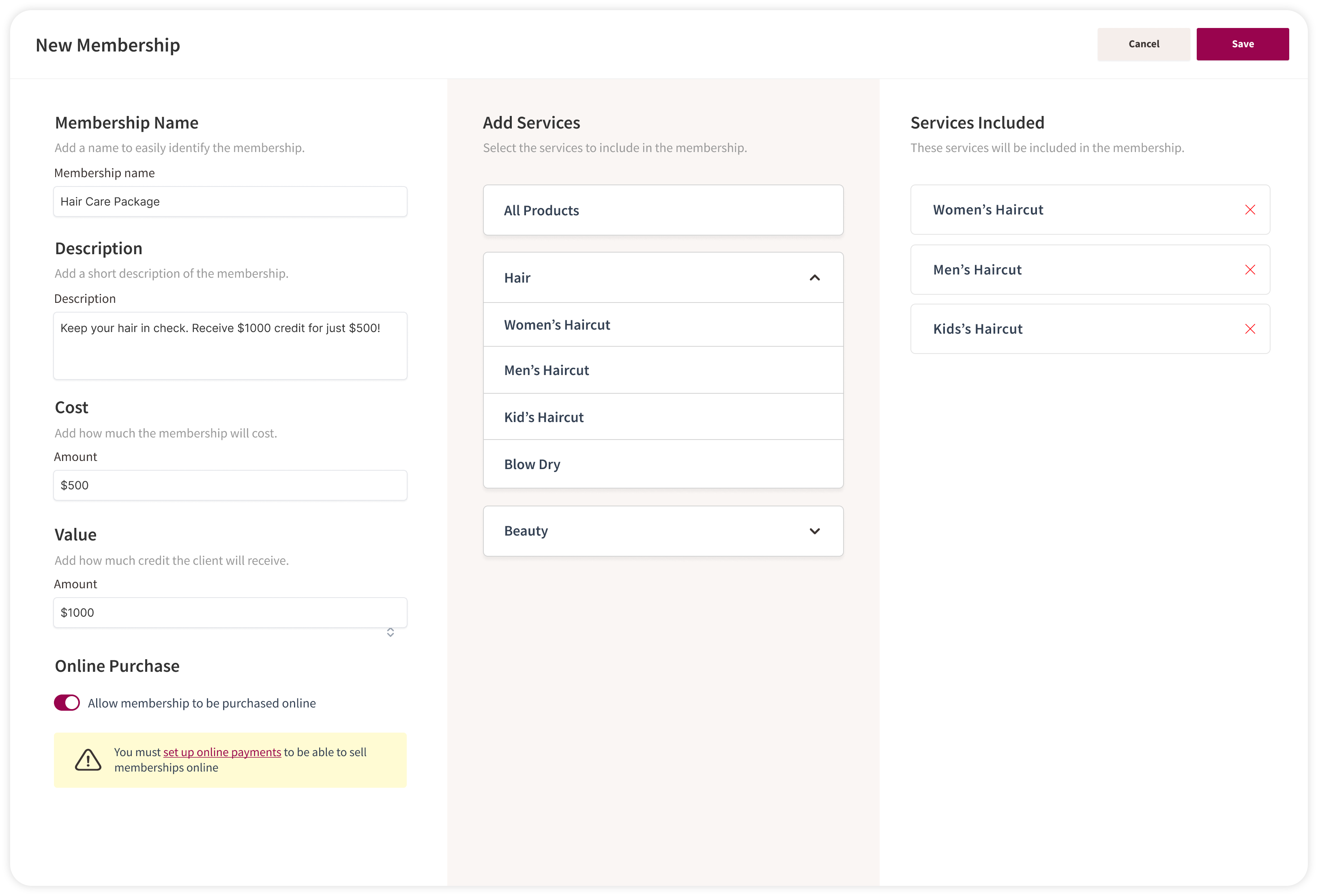Click Women's Haircut name in Services Included
Image resolution: width=1318 pixels, height=896 pixels.
tap(988, 210)
